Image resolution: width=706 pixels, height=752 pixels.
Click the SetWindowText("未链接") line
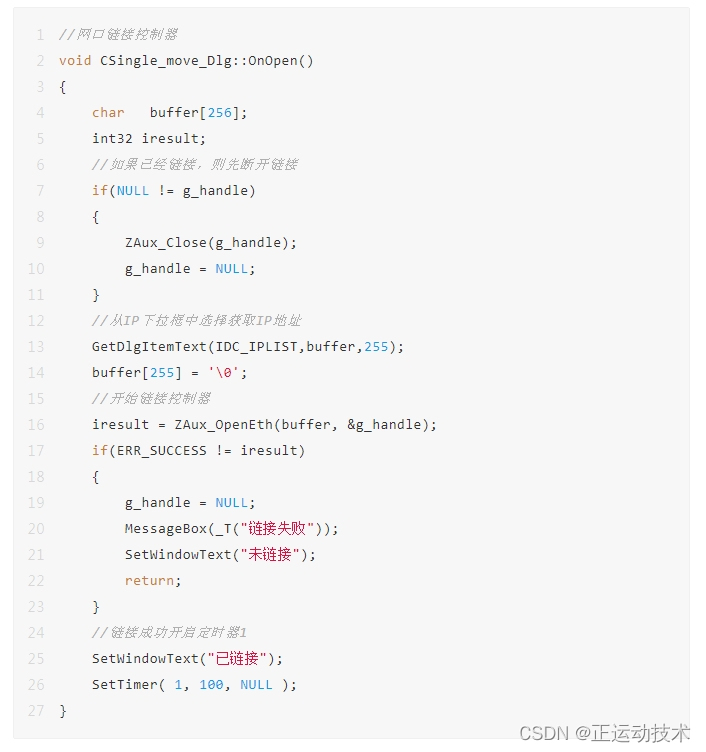220,555
